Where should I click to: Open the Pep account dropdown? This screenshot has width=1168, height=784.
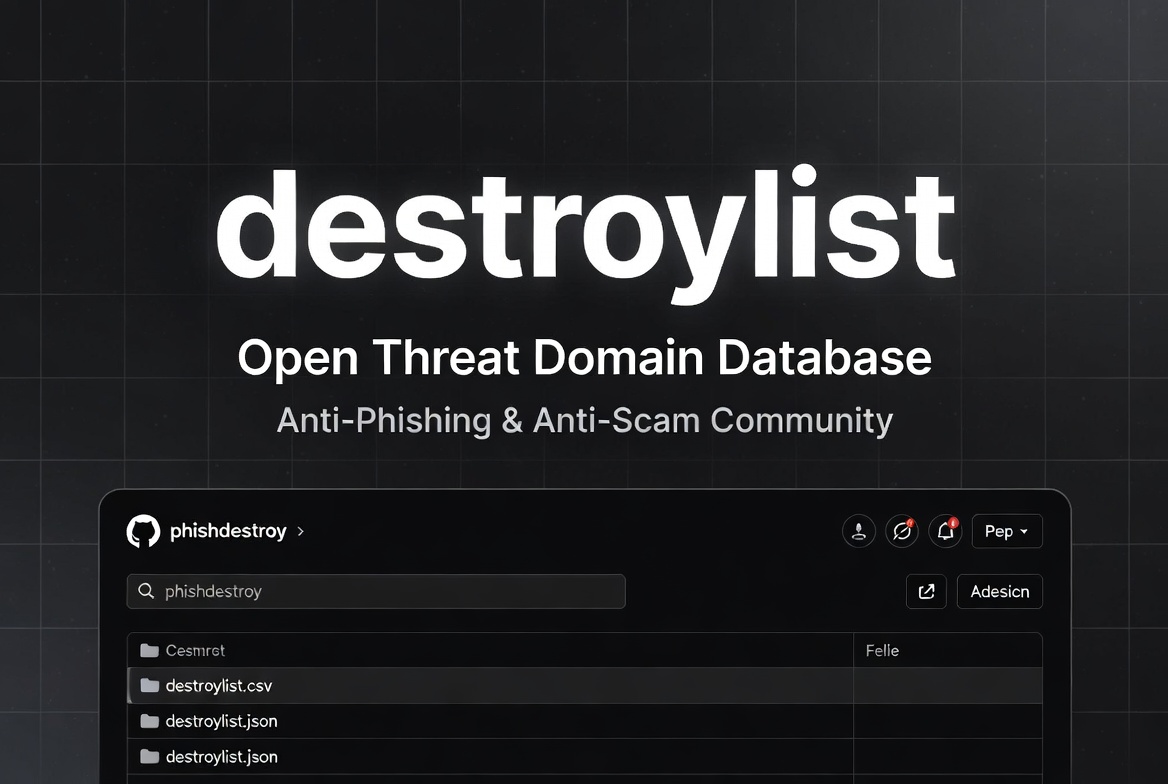pos(1007,531)
